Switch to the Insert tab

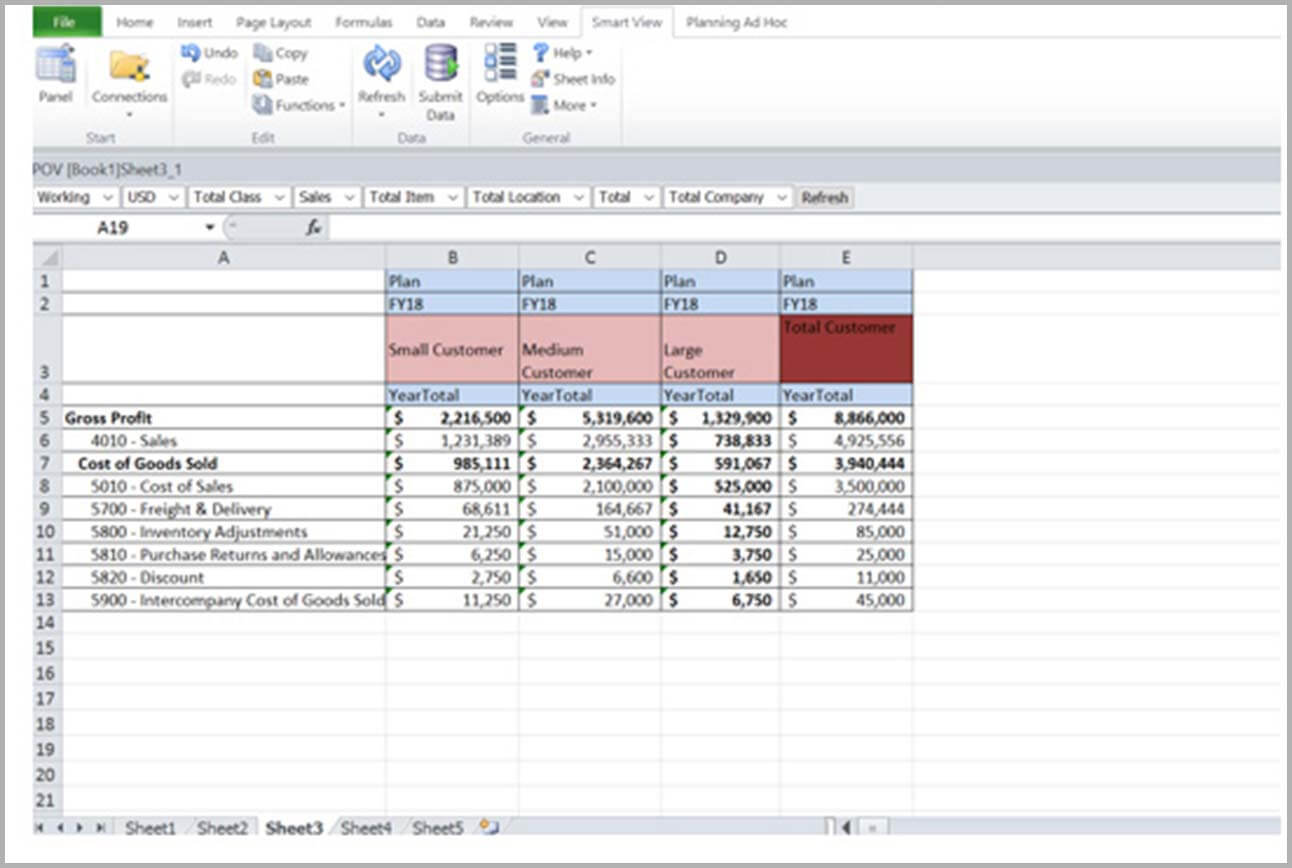[x=195, y=22]
